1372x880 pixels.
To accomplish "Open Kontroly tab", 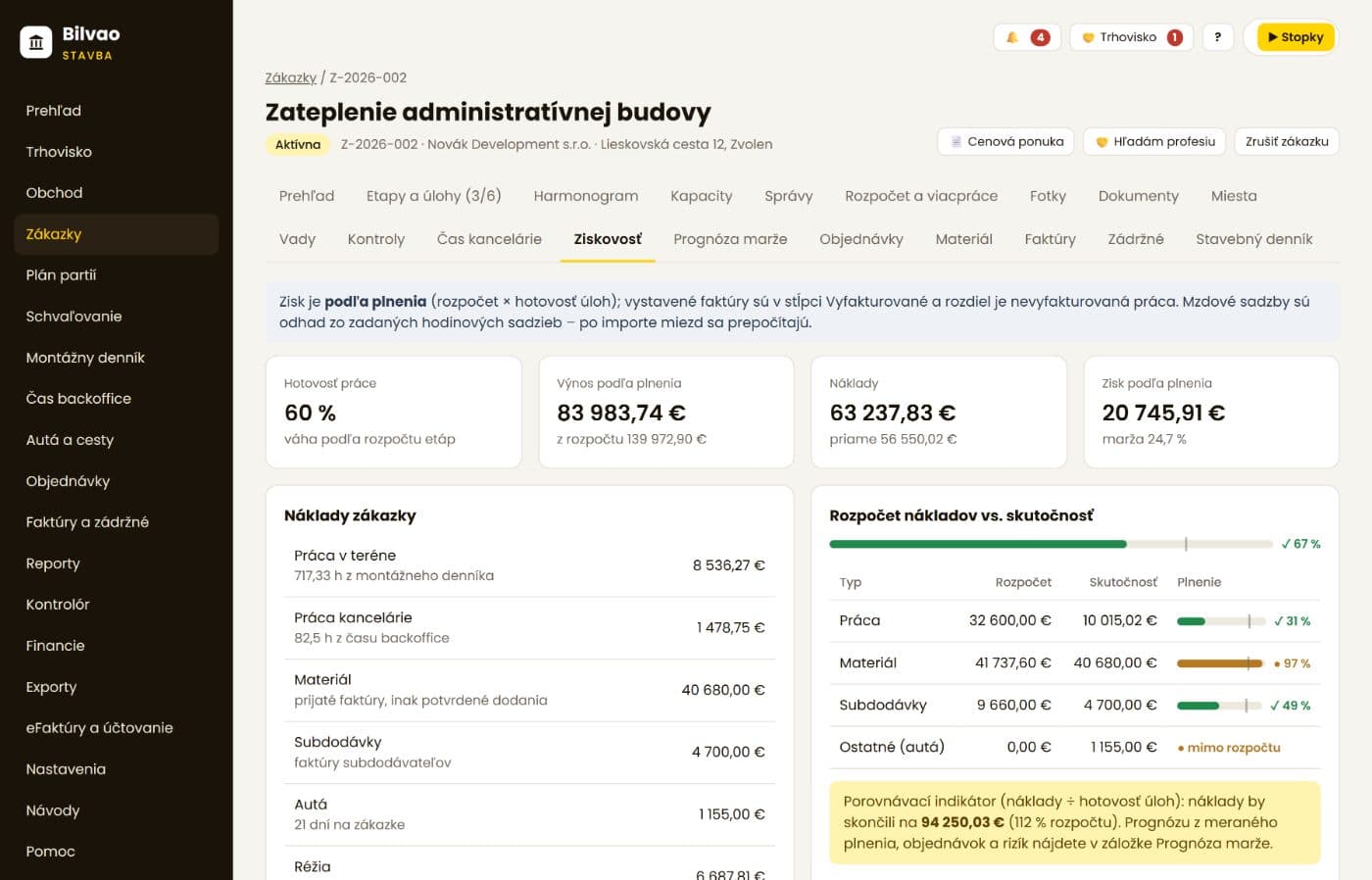I will point(376,239).
